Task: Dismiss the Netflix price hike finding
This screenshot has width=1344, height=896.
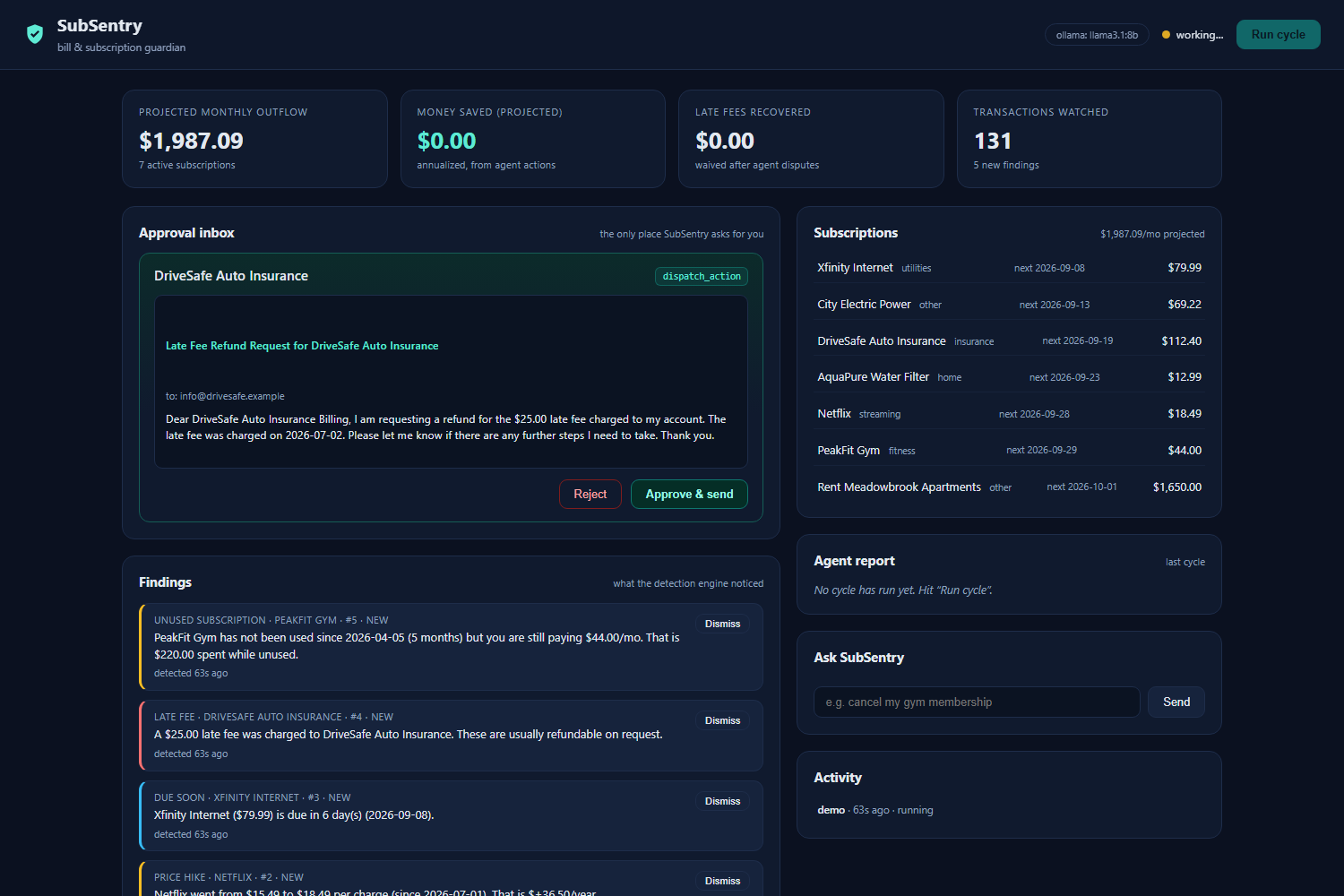Action: click(722, 881)
